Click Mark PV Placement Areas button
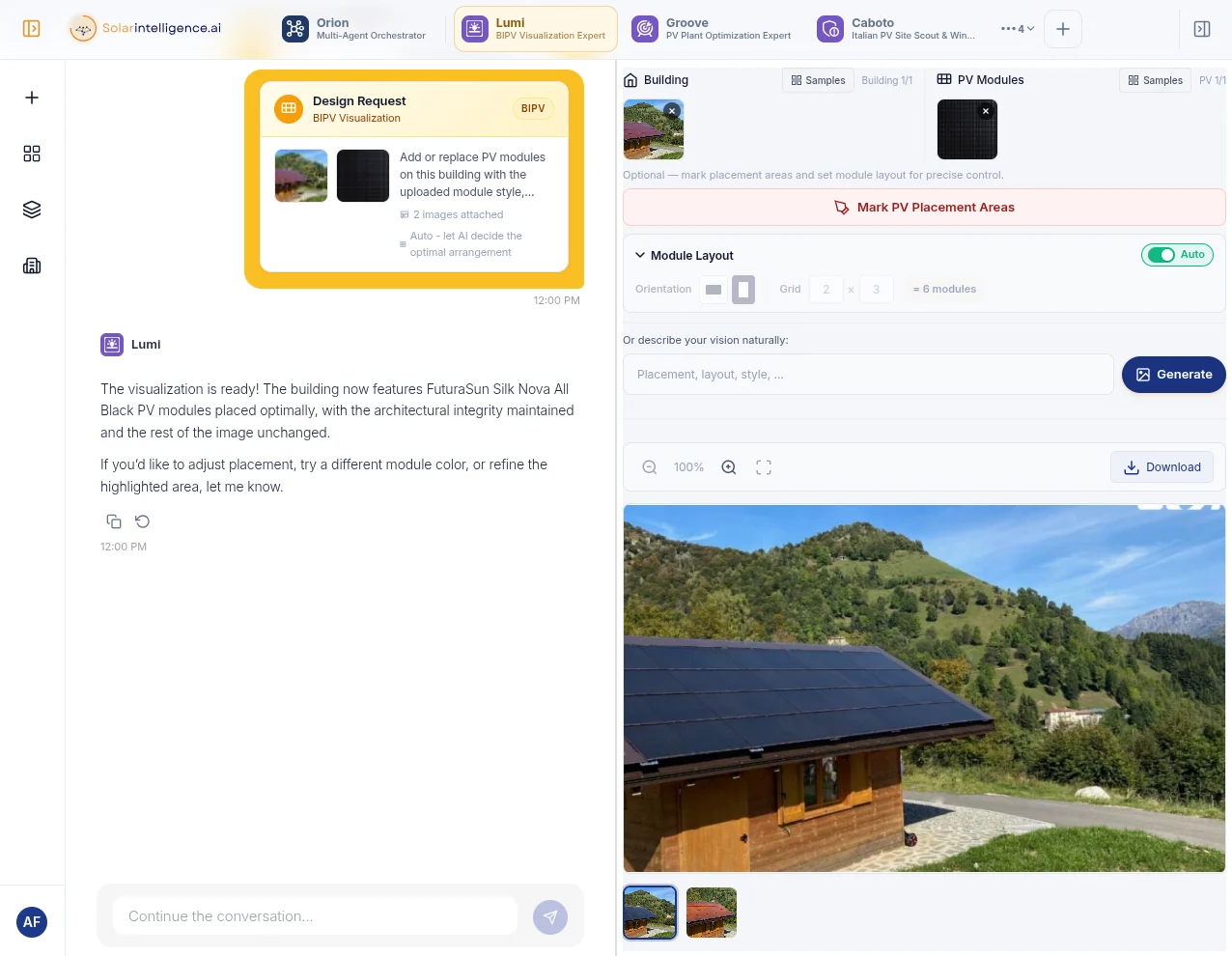Viewport: 1232px width, 956px height. point(924,208)
